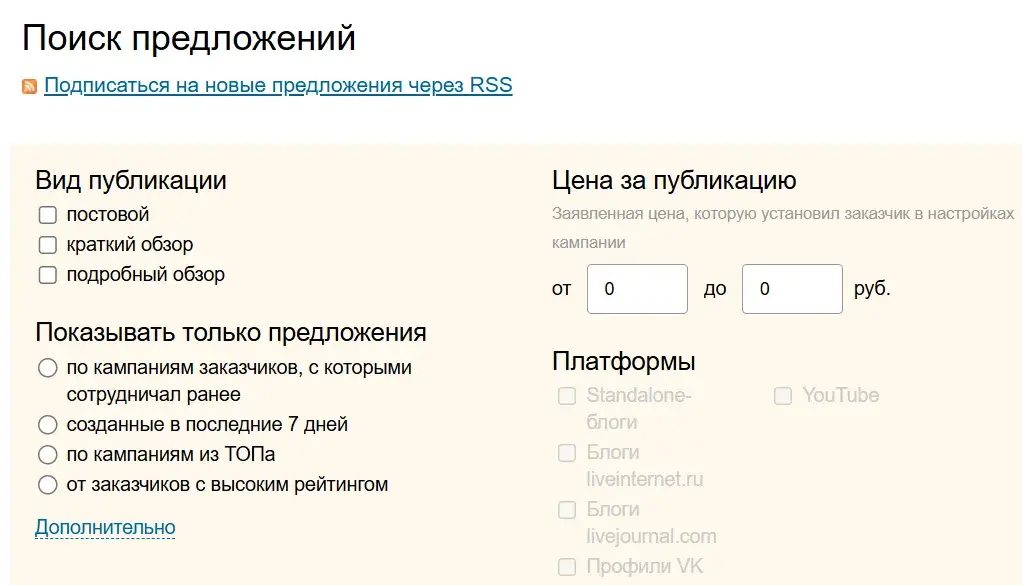The width and height of the screenshot is (1022, 585).
Task: Pick "от заказчиков с высоким рейтингом" radio
Action: click(x=48, y=485)
